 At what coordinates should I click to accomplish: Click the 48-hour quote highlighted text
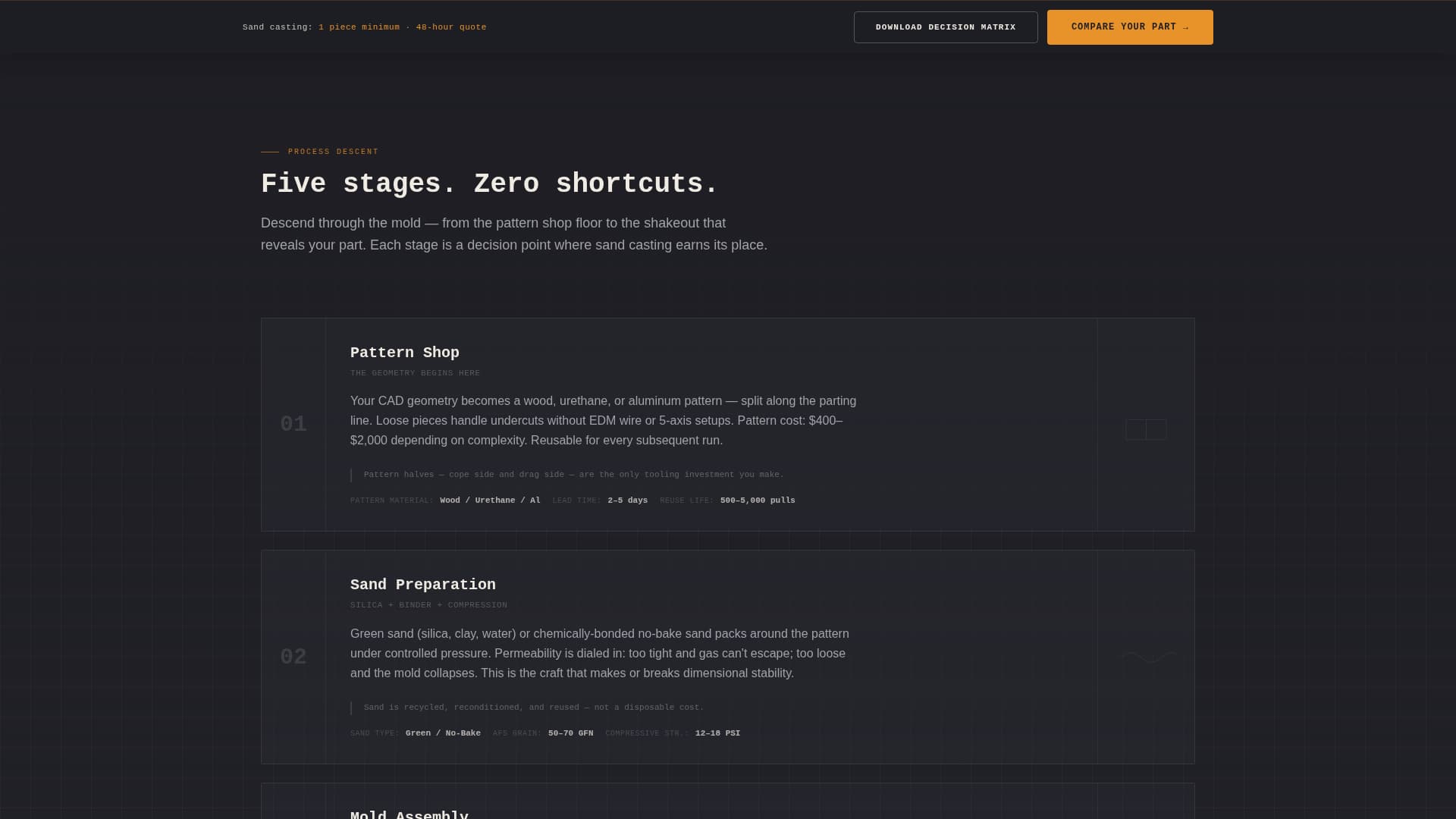(451, 27)
